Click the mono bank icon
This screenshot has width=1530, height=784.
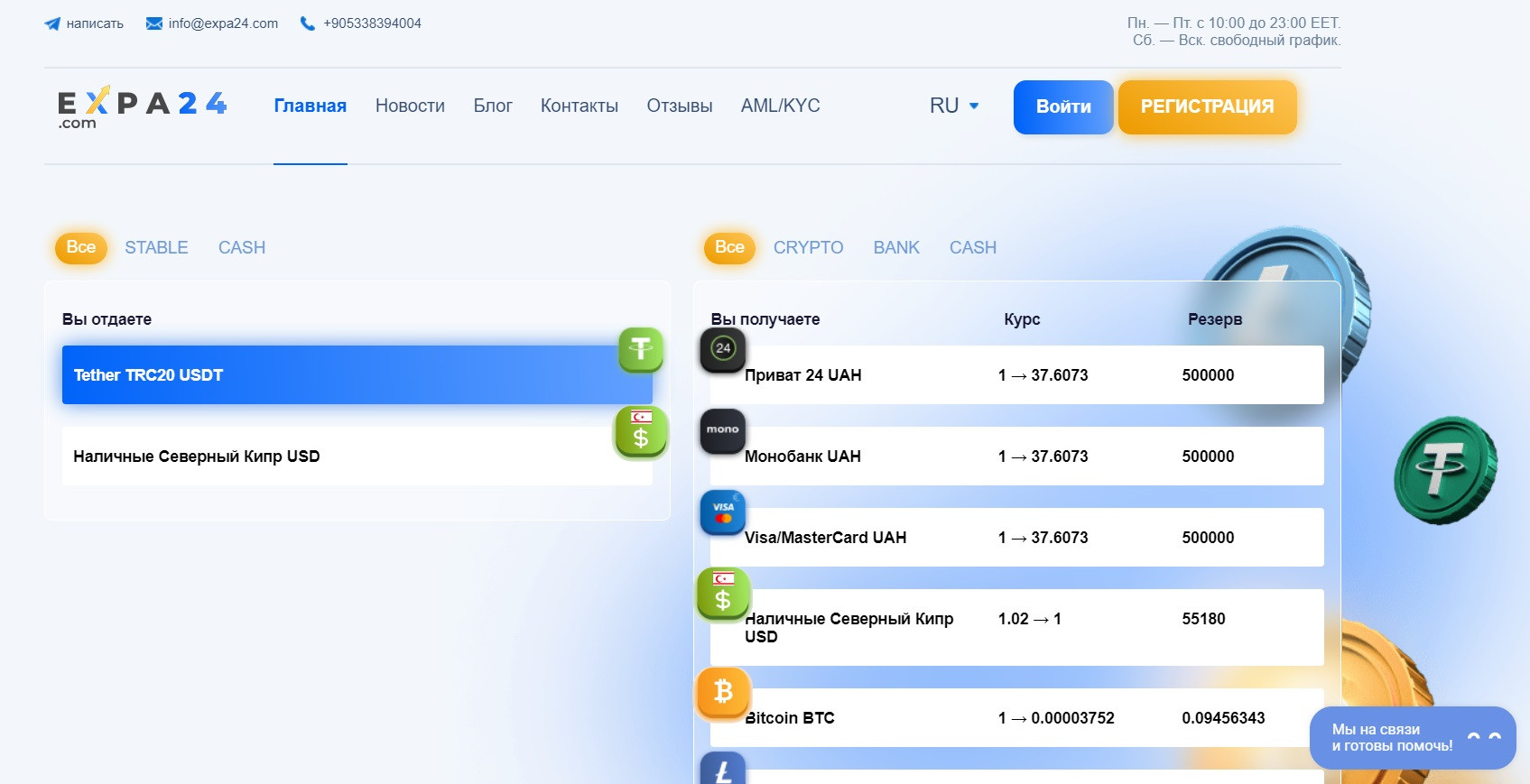coord(723,430)
